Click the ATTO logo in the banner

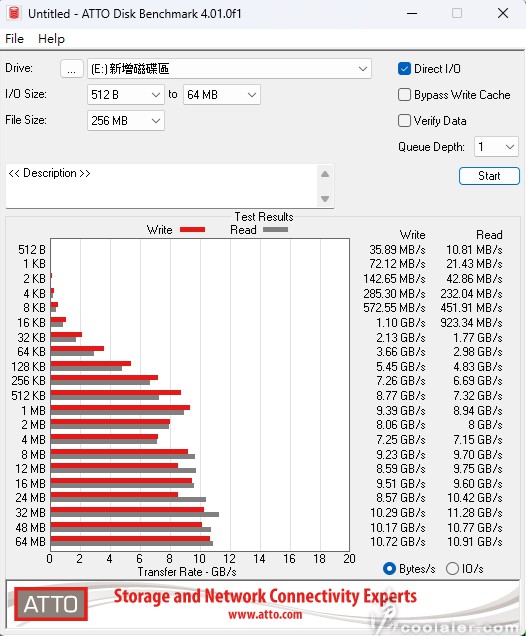tap(51, 604)
